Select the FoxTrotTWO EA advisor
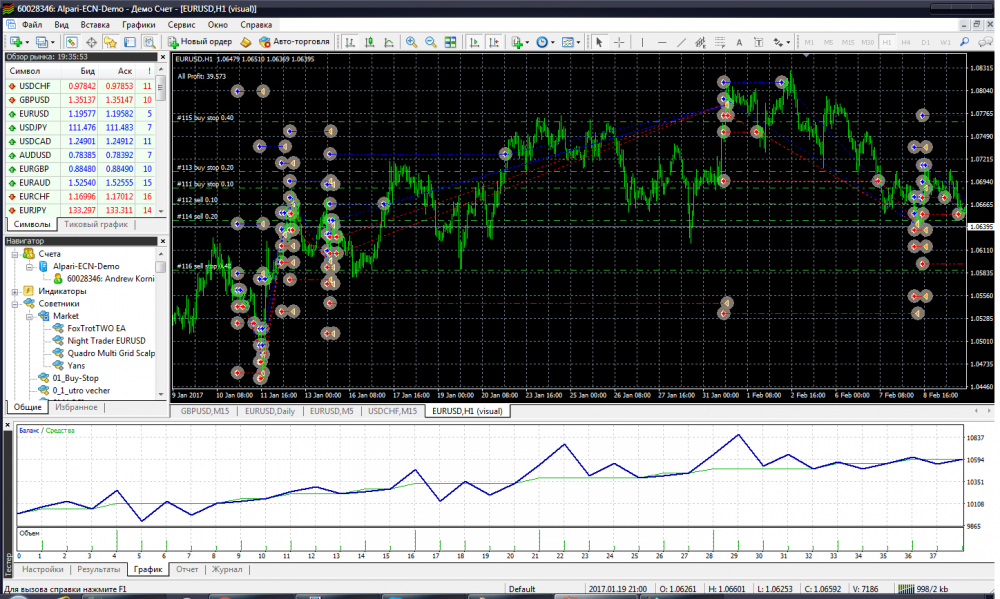This screenshot has height=599, width=1000. pos(96,329)
